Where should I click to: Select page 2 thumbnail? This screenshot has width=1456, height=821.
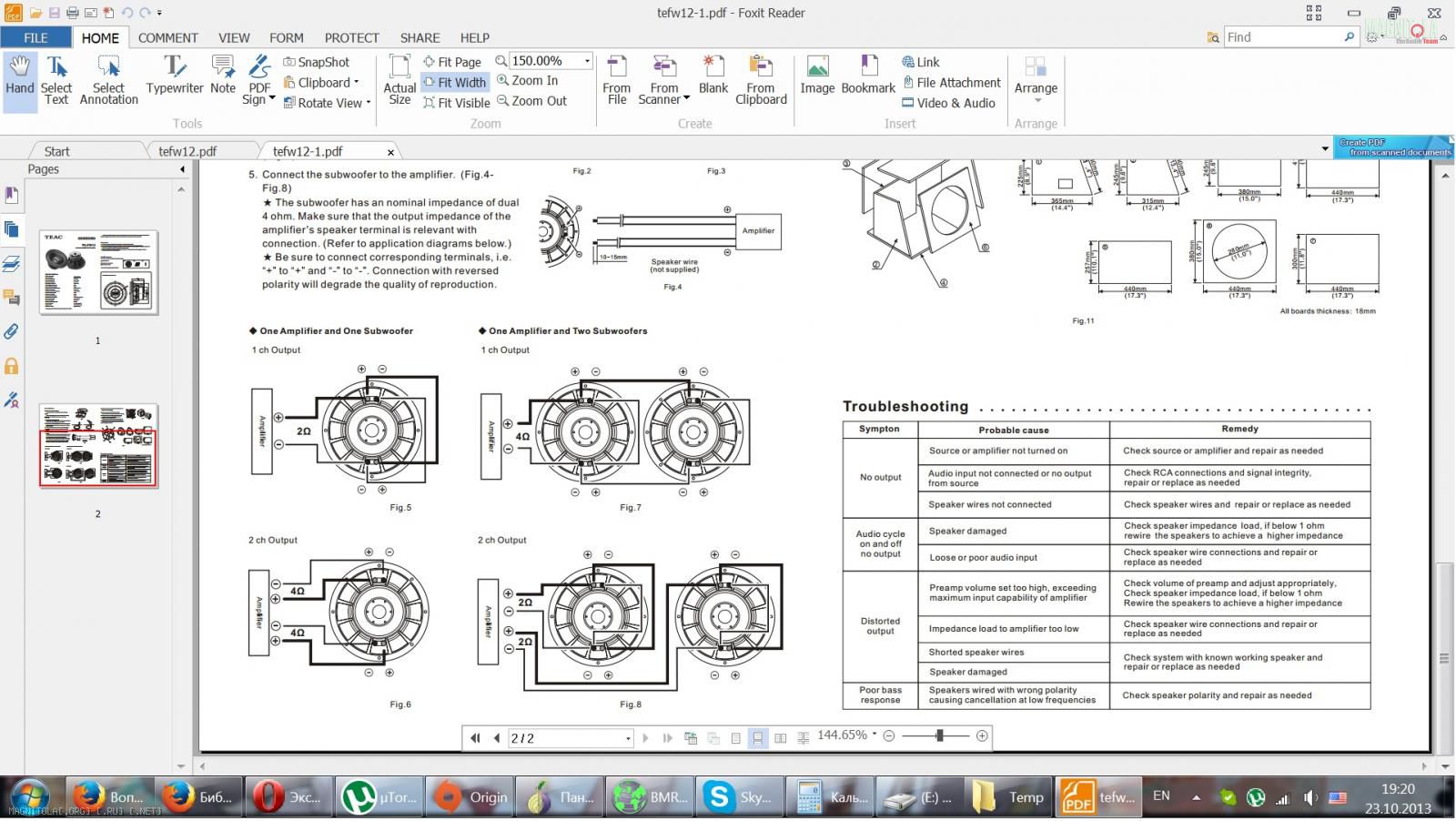(x=98, y=445)
